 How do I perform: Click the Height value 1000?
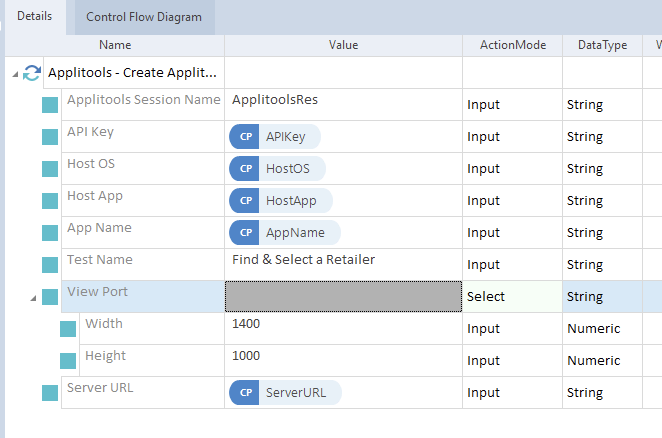[246, 356]
